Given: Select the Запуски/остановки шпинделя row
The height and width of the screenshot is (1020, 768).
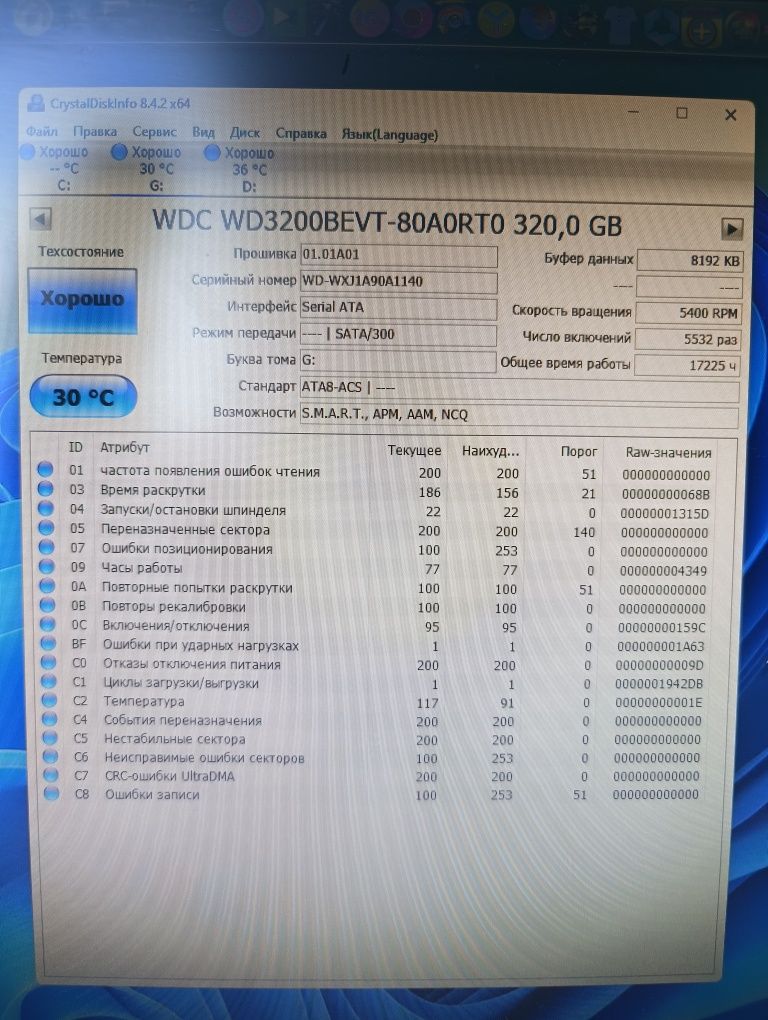Looking at the screenshot, I should [x=375, y=511].
